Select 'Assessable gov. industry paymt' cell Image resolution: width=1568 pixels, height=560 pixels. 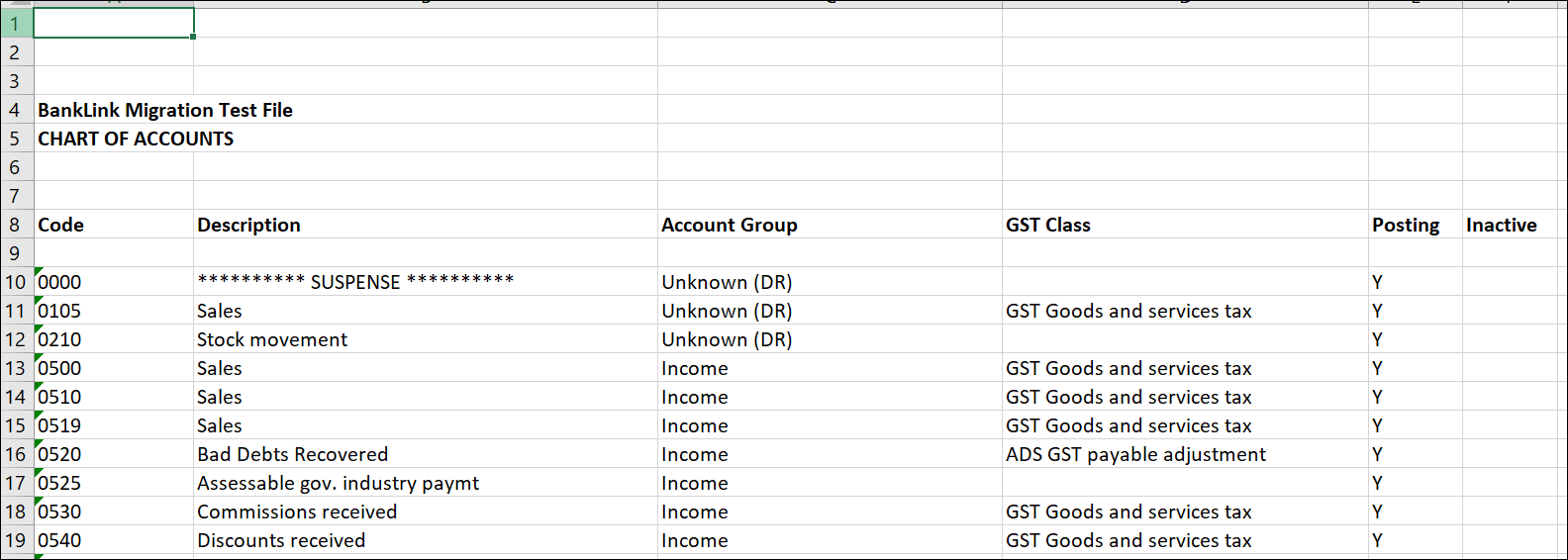pos(338,483)
